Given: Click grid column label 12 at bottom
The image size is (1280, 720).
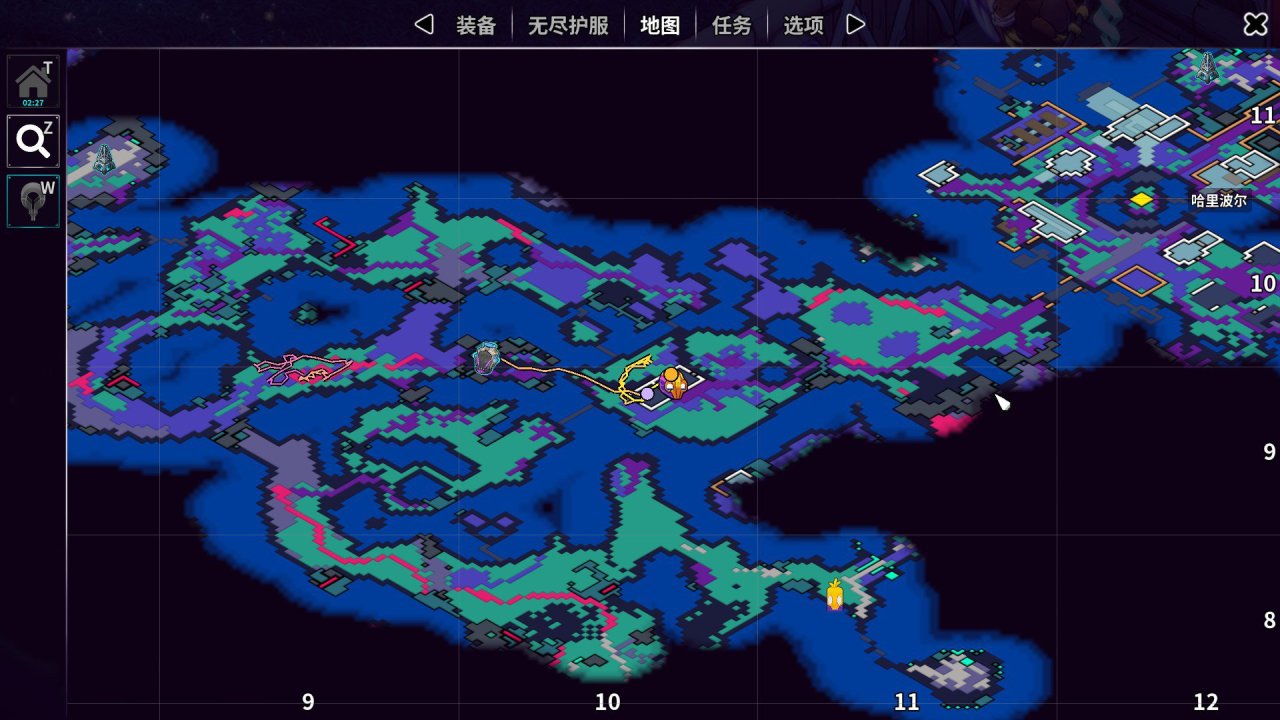Looking at the screenshot, I should click(1206, 702).
